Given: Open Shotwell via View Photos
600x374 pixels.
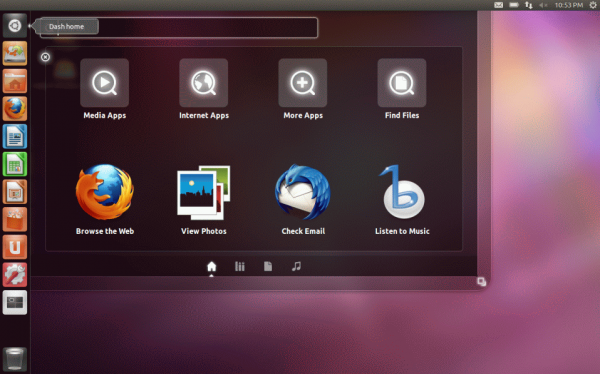Looking at the screenshot, I should 204,193.
